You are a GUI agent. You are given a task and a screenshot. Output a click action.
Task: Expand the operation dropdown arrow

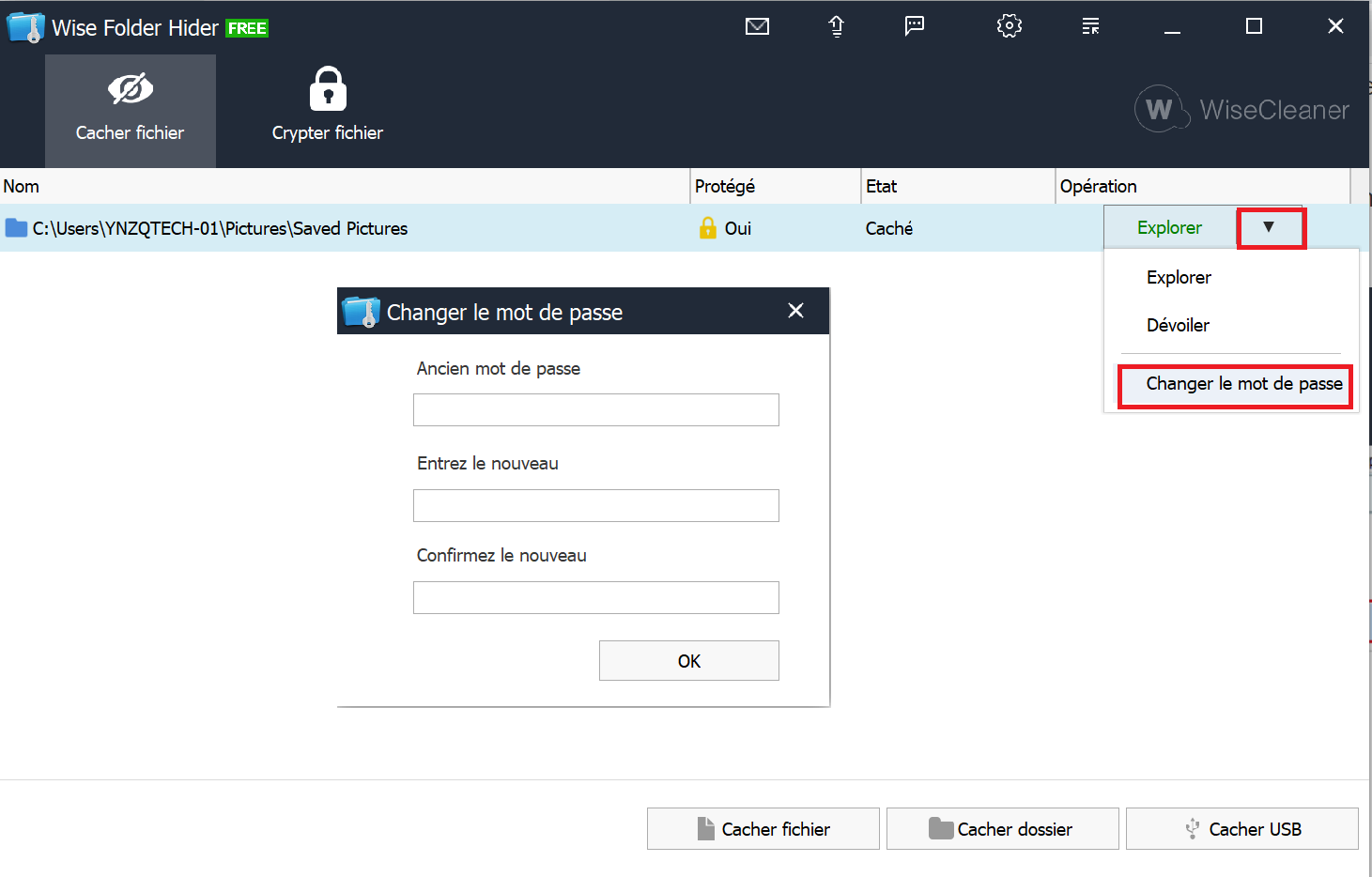pyautogui.click(x=1270, y=227)
